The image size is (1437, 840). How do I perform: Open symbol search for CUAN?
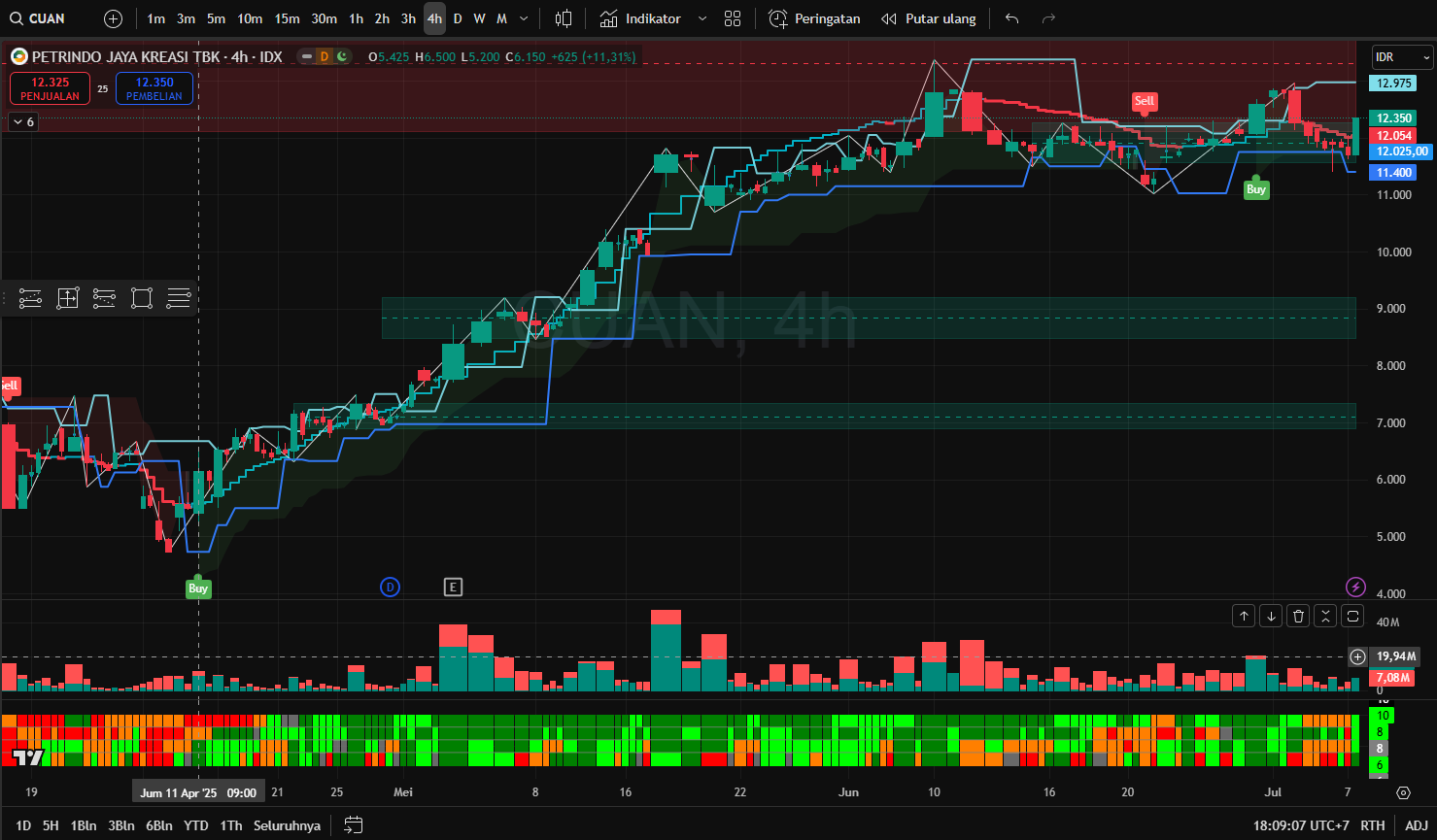click(x=39, y=18)
